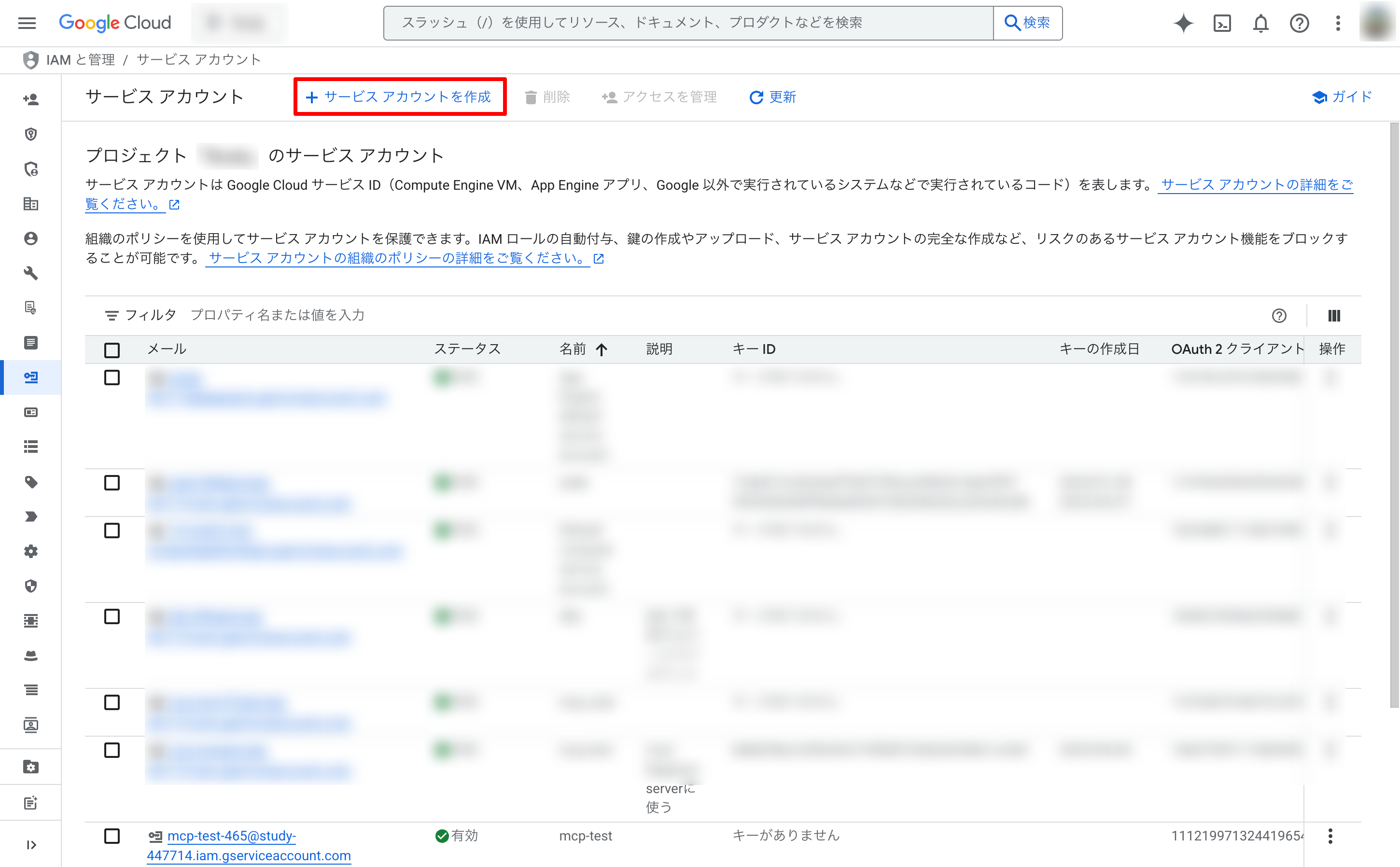Open the help question-mark icon in top bar
The height and width of the screenshot is (867, 1400).
point(1299,23)
